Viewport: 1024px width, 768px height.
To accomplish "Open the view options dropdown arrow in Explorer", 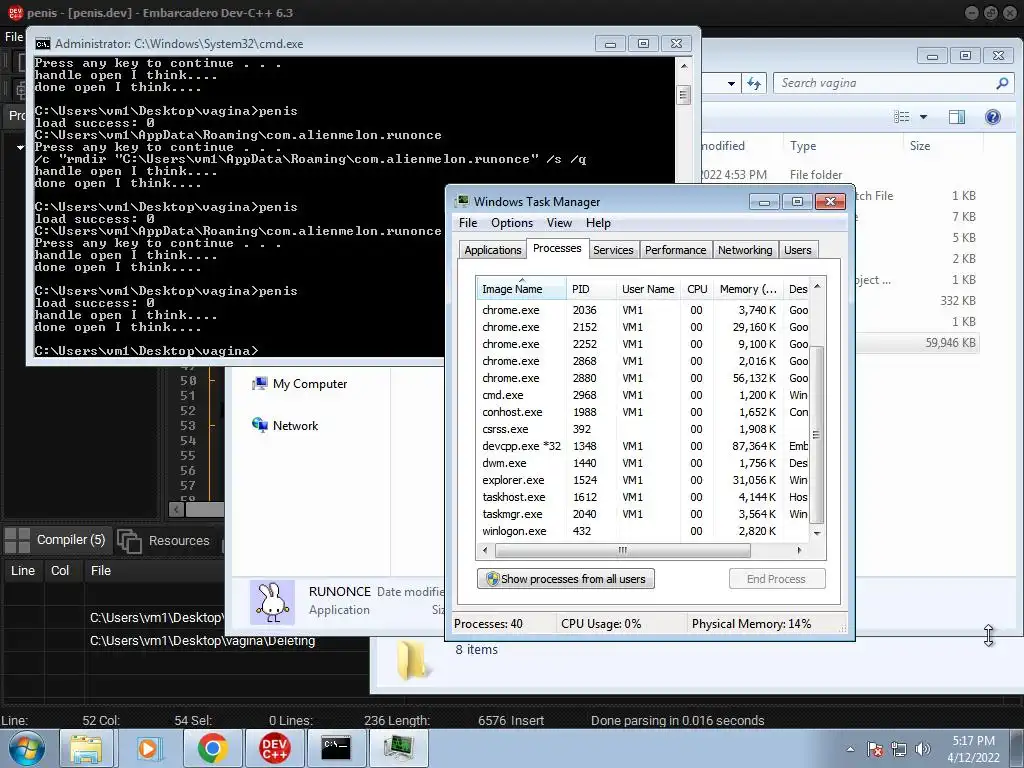I will (923, 117).
